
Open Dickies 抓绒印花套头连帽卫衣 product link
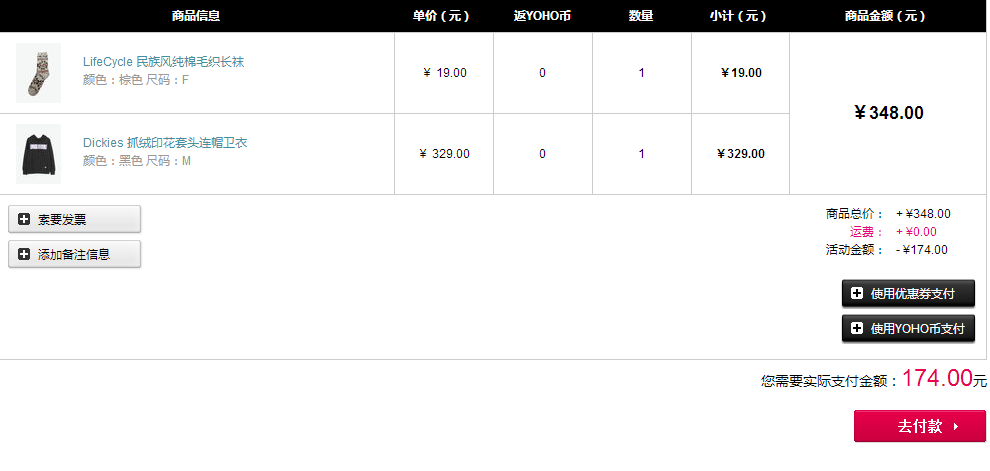click(x=165, y=143)
